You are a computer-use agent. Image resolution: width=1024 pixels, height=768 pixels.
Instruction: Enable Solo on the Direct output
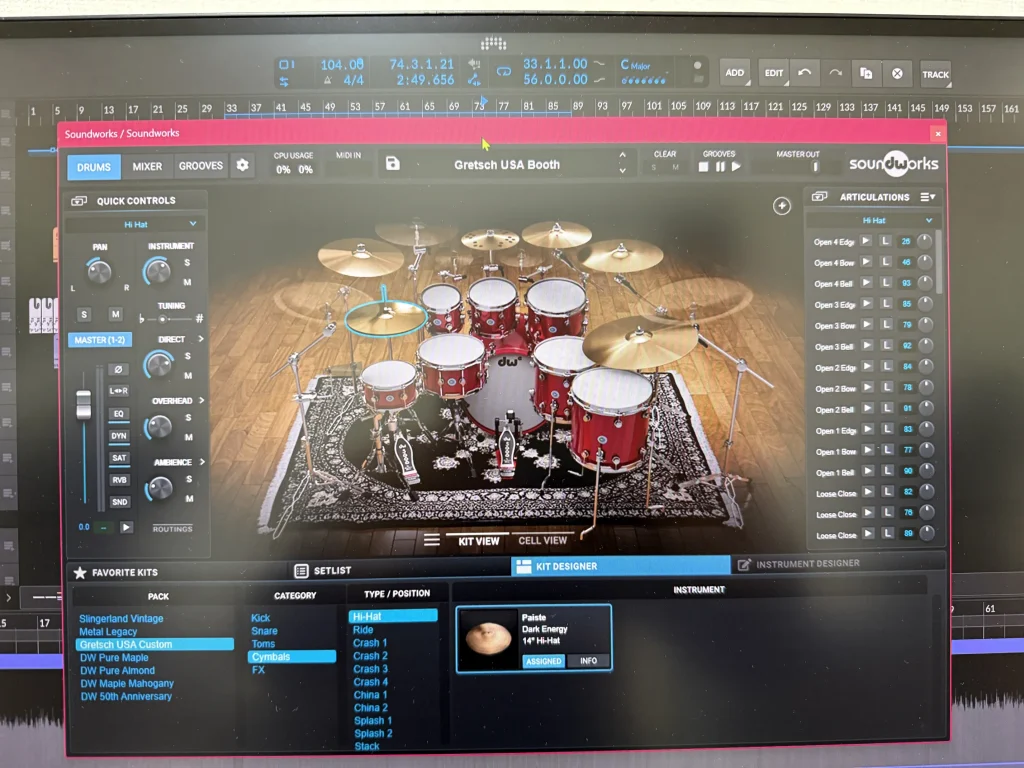(187, 354)
